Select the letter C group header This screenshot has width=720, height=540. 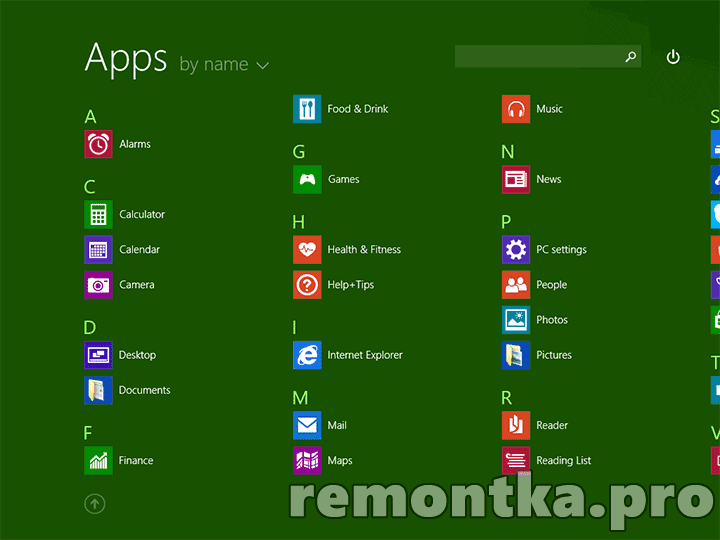(90, 187)
